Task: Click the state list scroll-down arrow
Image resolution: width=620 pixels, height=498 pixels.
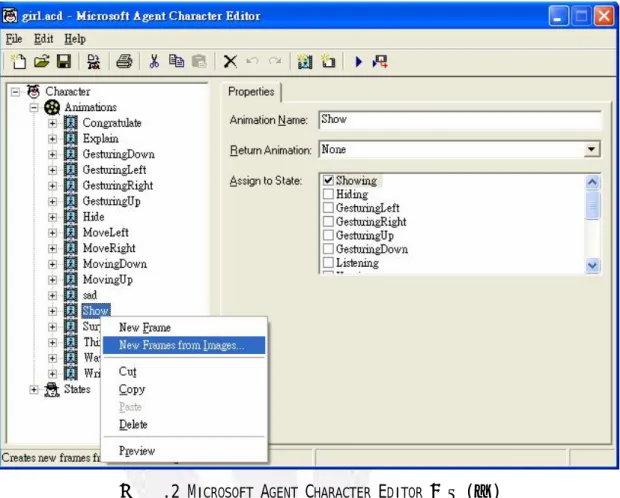Action: pyautogui.click(x=592, y=265)
